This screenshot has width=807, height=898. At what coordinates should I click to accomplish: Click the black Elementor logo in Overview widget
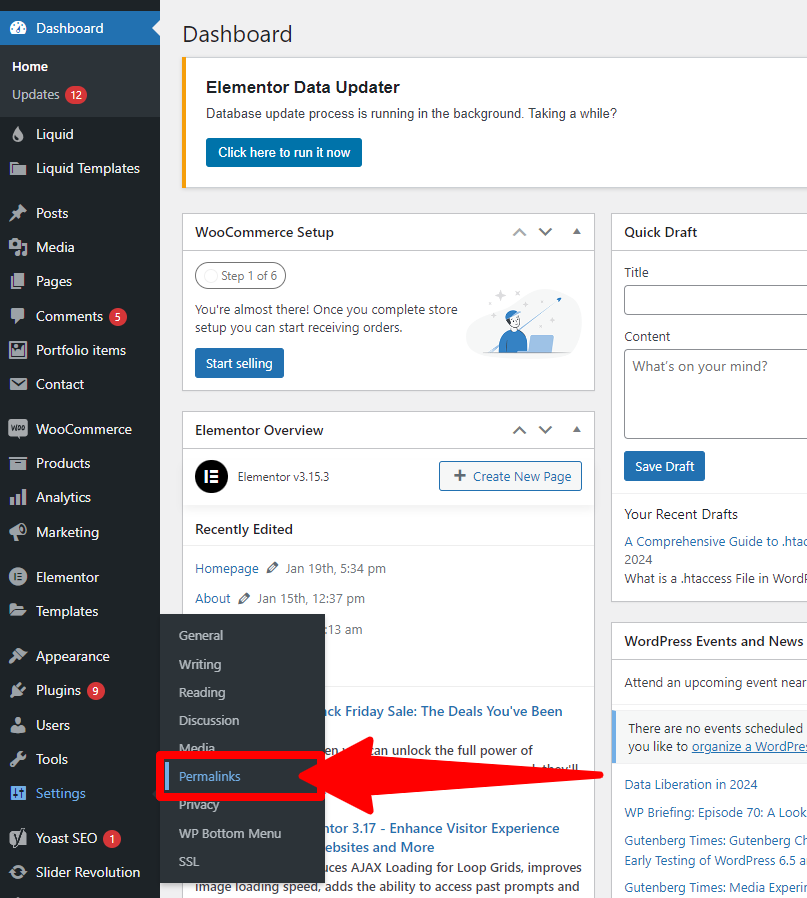pos(211,476)
